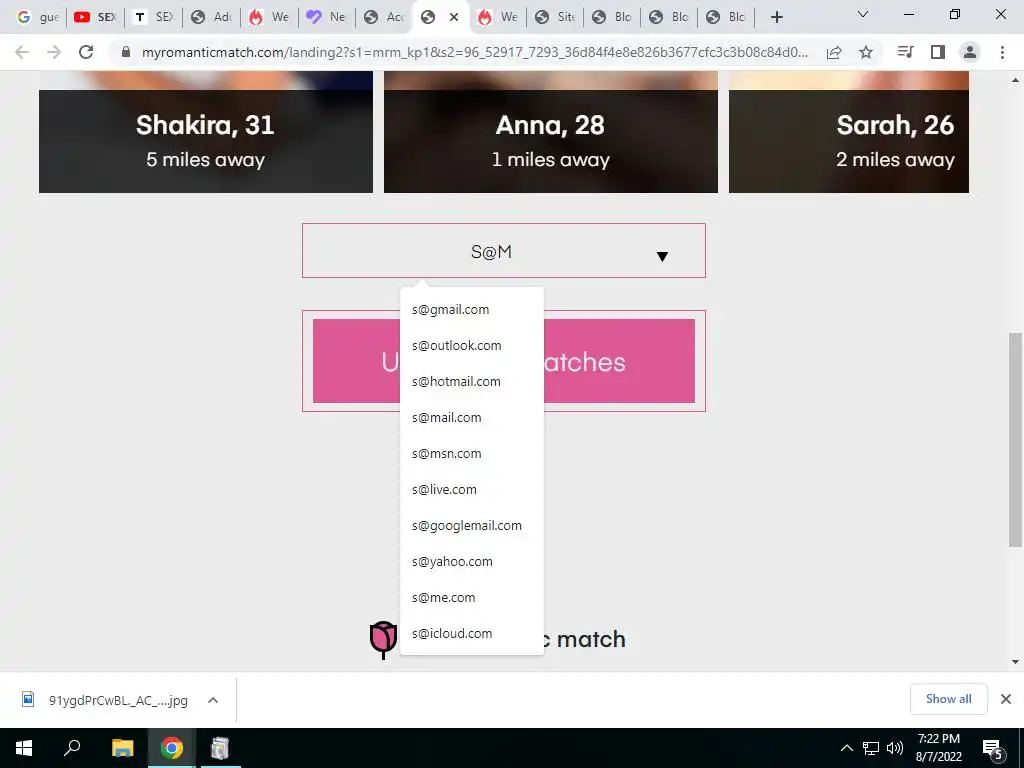Click Show all downloads button
The height and width of the screenshot is (768, 1024).
click(948, 699)
